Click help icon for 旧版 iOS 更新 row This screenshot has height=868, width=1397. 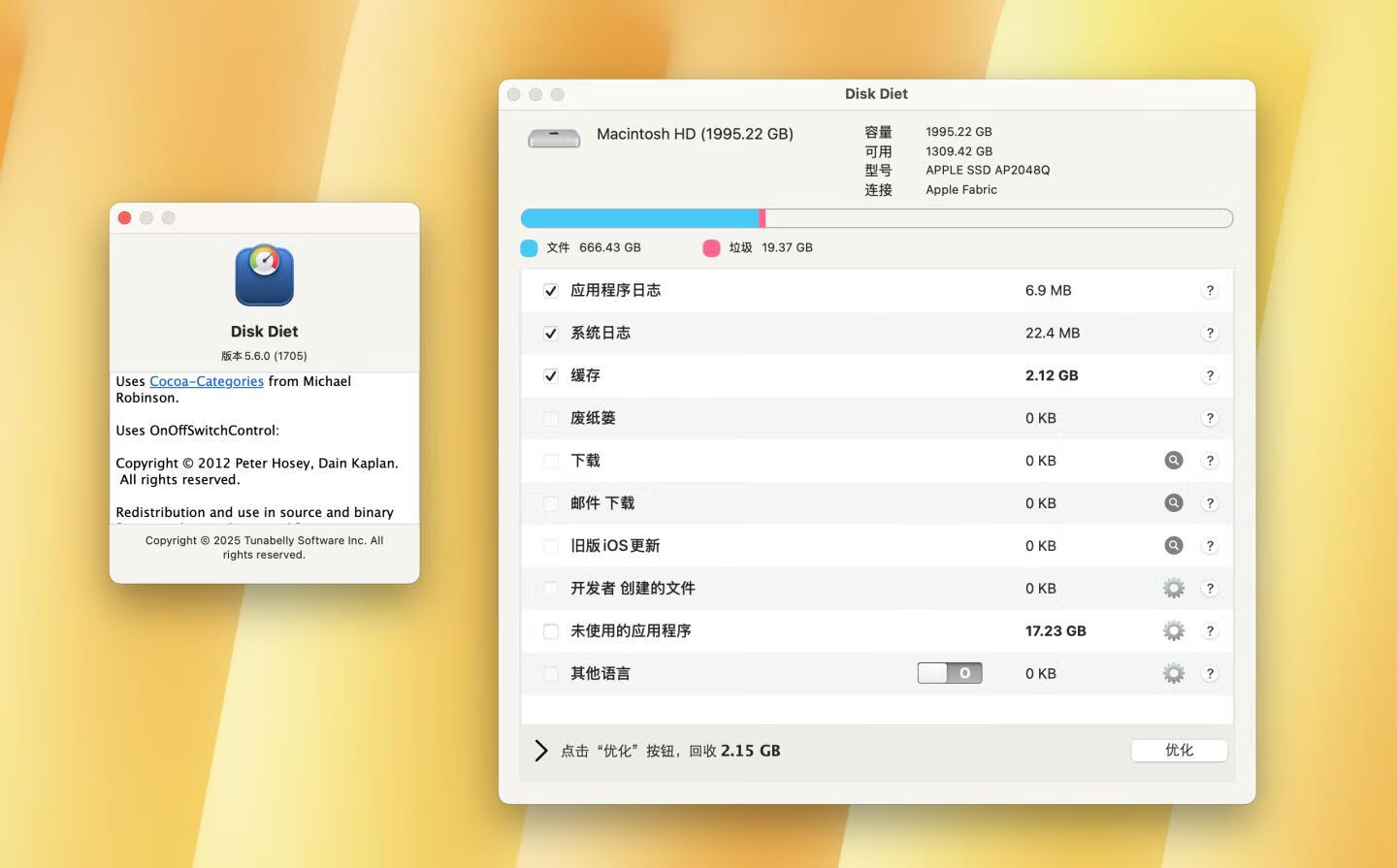click(x=1210, y=546)
